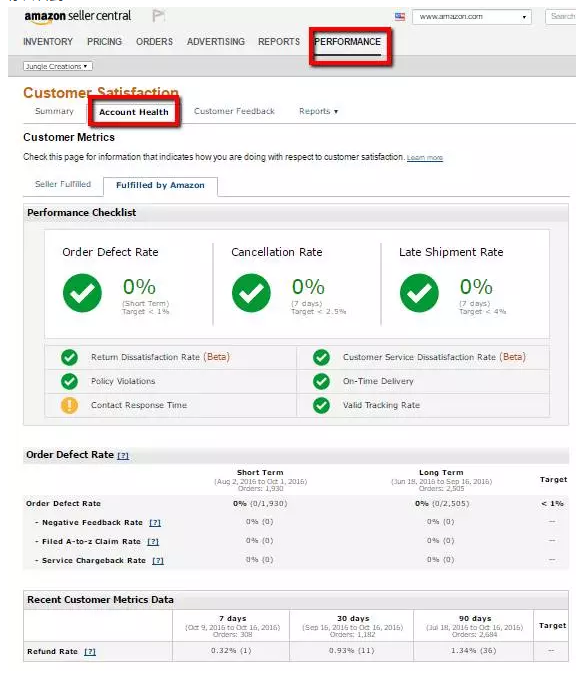Screen dimensions: 586x675
Task: Click Contact Response Time warning icon
Action: [69, 406]
